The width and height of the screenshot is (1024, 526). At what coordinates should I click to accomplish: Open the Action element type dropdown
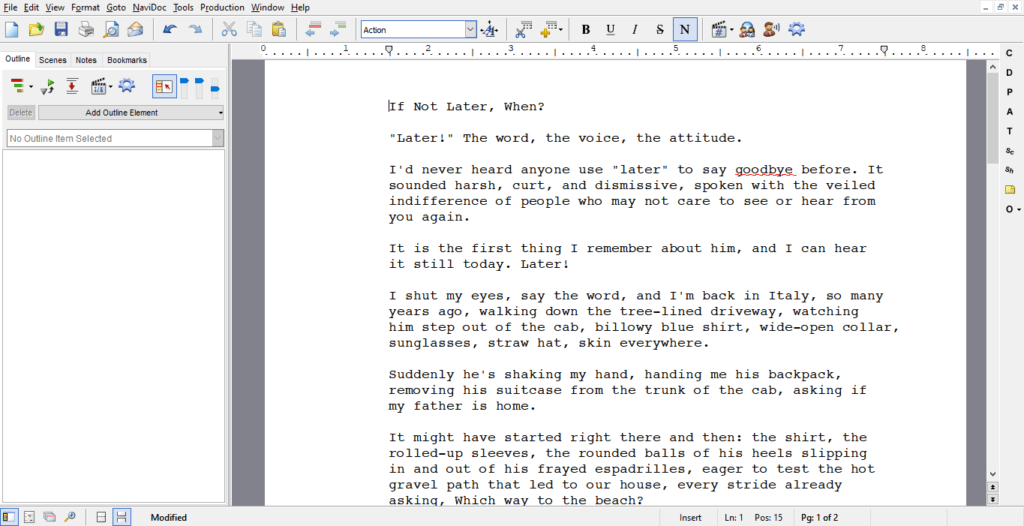click(470, 29)
